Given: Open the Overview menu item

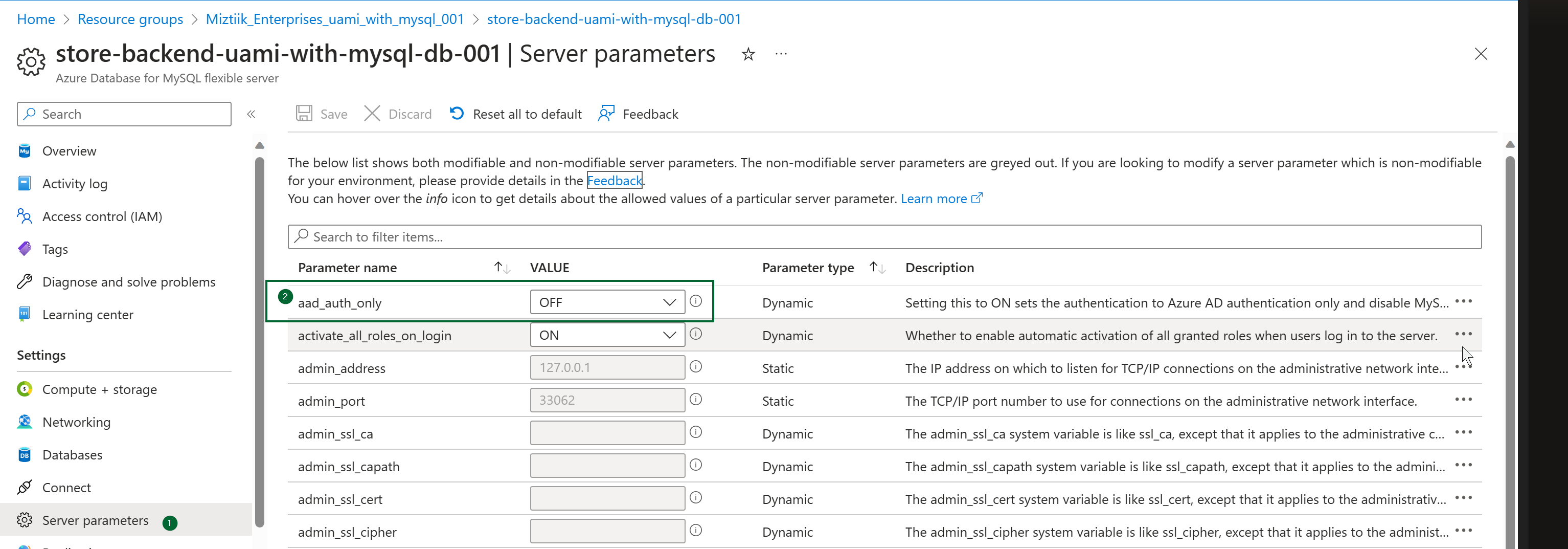Looking at the screenshot, I should 69,151.
